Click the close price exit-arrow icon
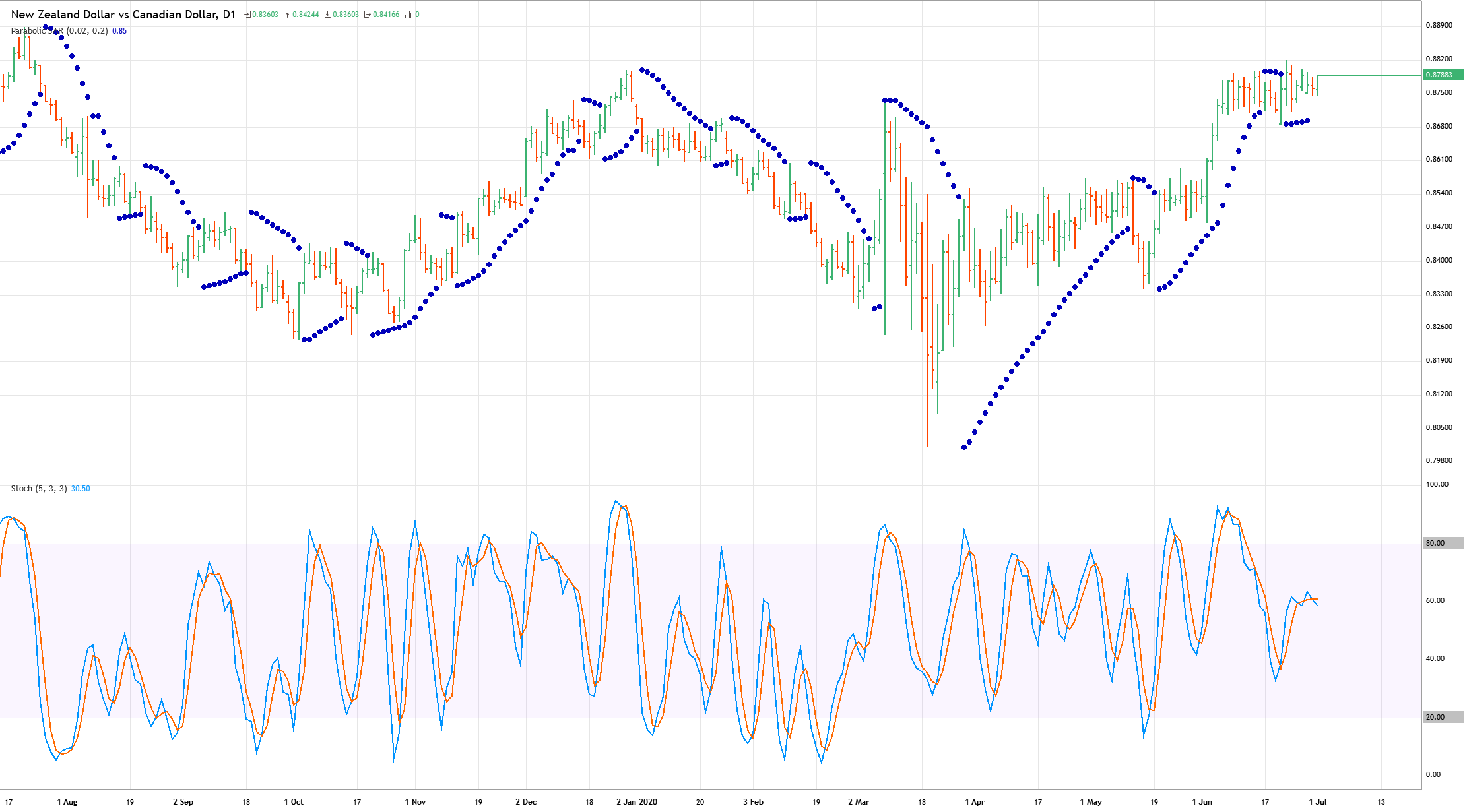This screenshot has width=1465, height=812. point(367,14)
